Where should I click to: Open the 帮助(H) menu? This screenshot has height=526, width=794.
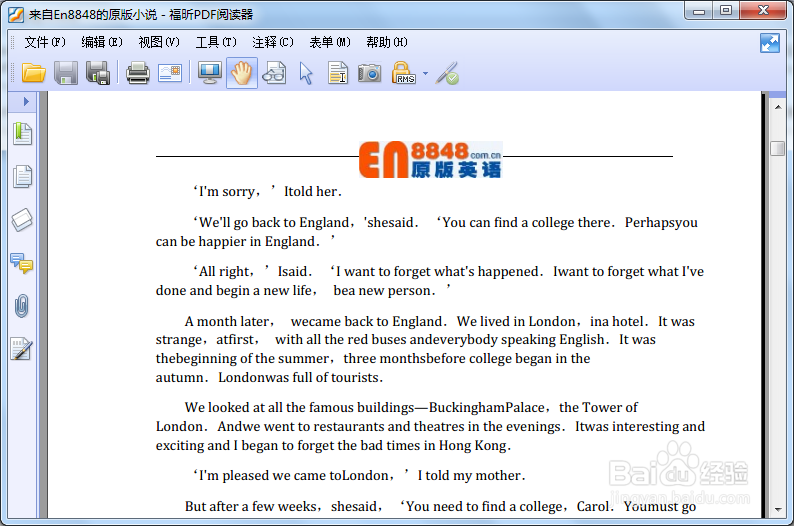coord(387,43)
